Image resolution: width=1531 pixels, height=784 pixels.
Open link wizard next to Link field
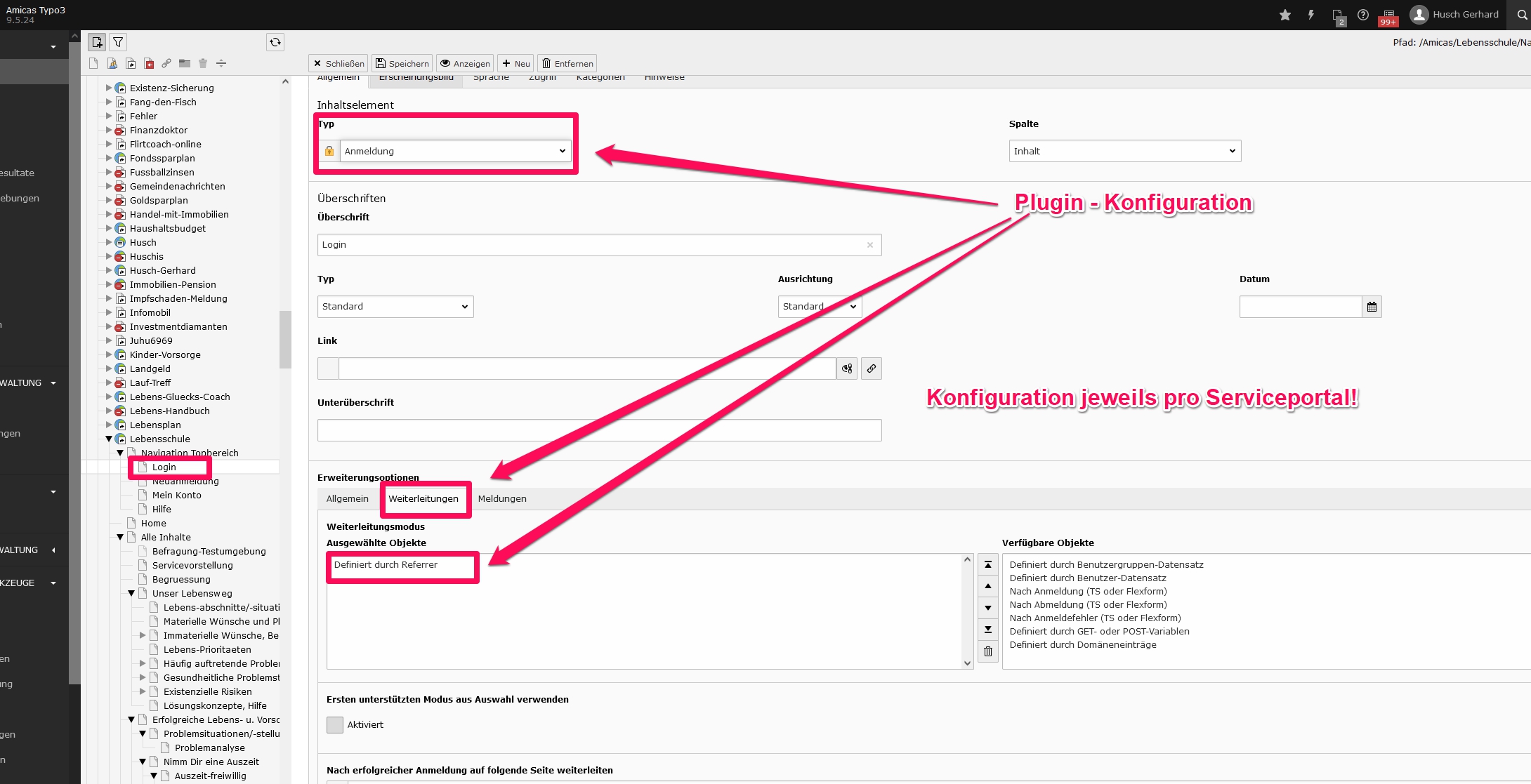pos(872,368)
